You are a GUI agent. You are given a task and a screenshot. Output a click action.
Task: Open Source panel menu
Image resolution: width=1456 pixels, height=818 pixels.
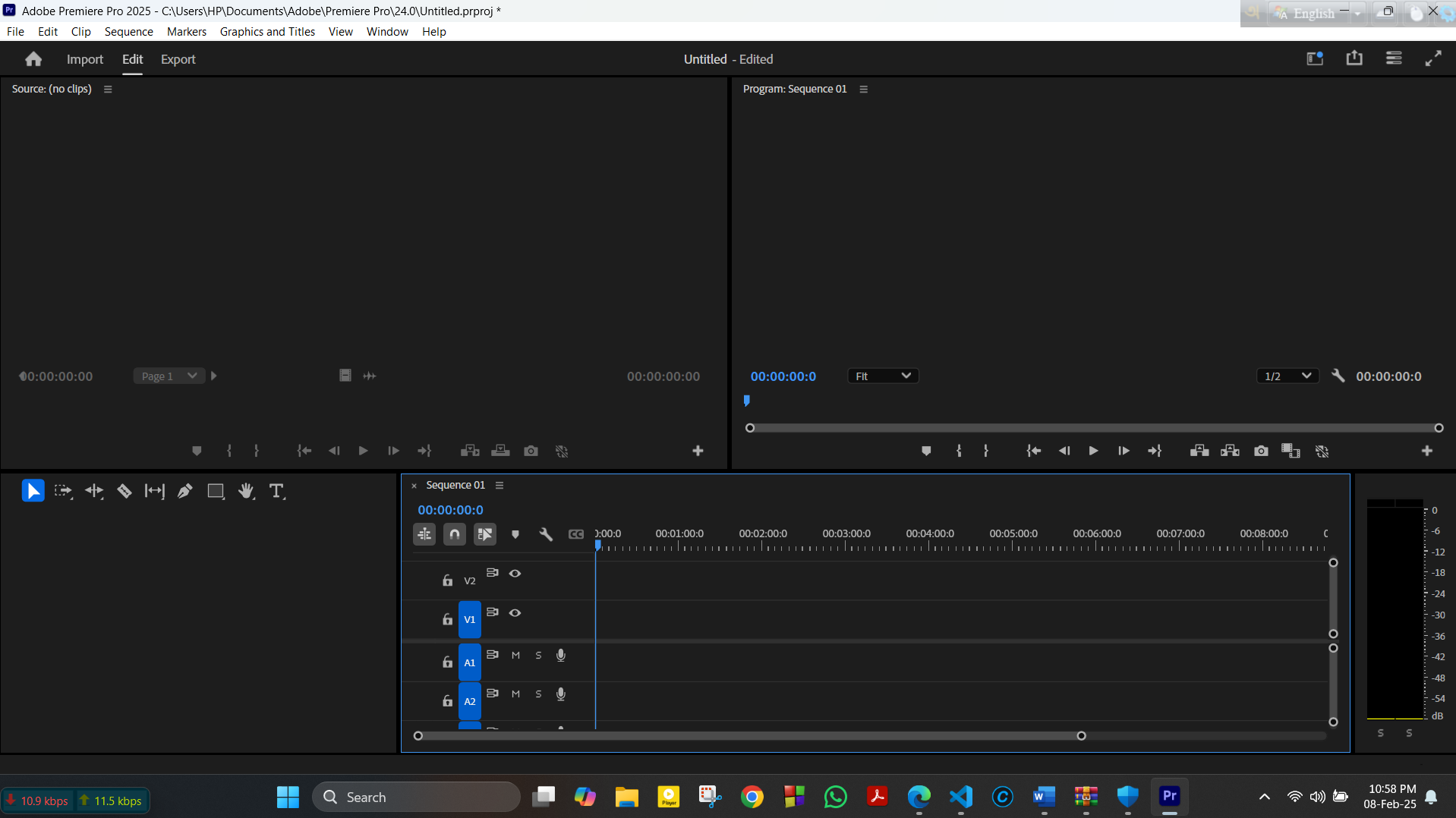point(108,89)
